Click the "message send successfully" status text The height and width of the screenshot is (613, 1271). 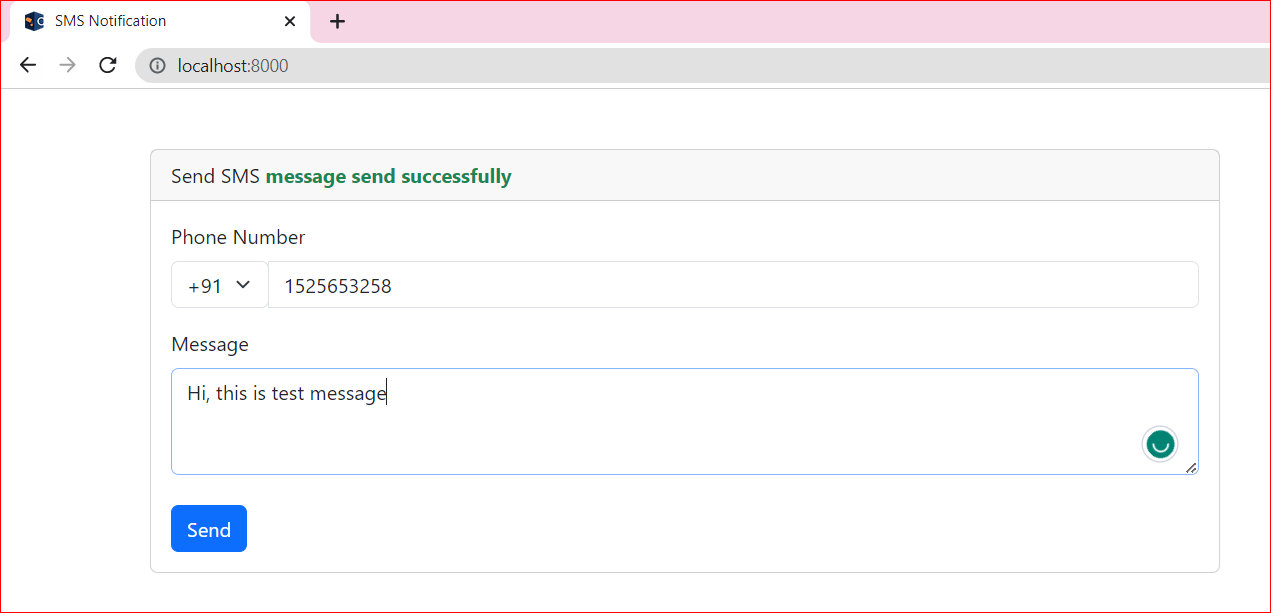388,177
